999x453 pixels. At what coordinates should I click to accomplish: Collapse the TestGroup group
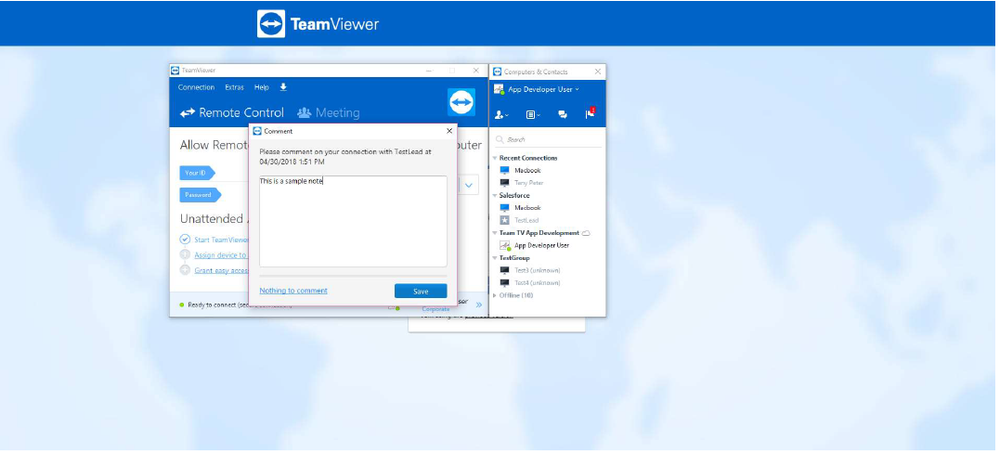495,258
